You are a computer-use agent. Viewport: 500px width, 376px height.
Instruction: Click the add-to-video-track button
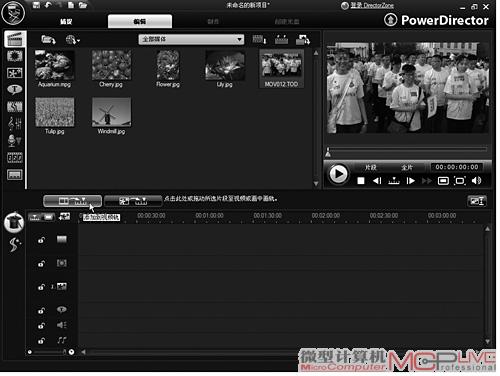click(72, 201)
